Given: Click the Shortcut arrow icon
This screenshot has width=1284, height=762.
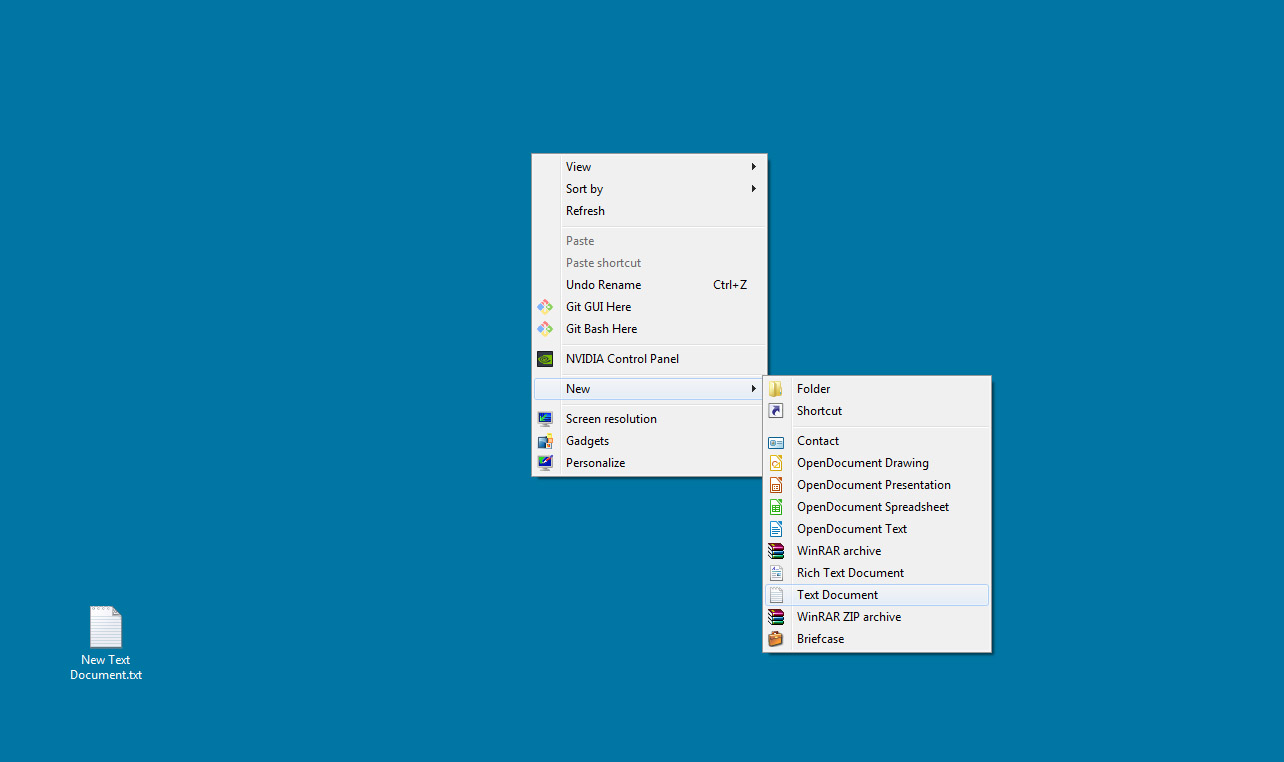Looking at the screenshot, I should pos(776,411).
